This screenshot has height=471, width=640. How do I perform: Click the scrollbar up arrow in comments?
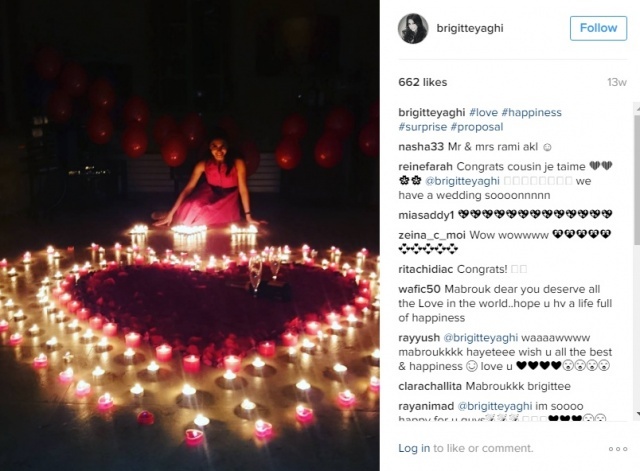click(637, 107)
